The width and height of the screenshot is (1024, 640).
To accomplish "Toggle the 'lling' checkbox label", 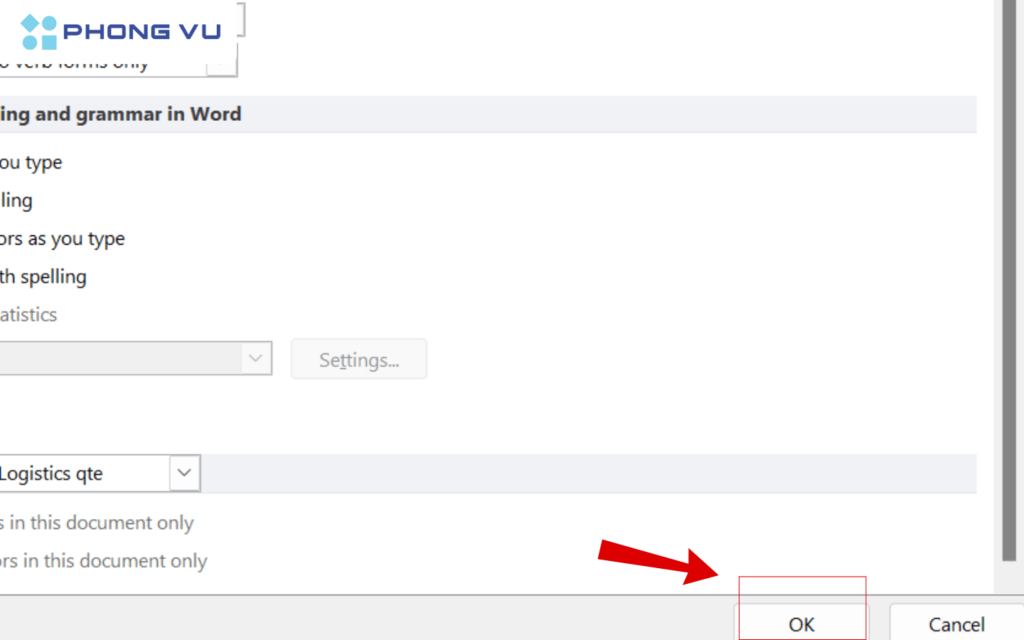I will tap(16, 200).
